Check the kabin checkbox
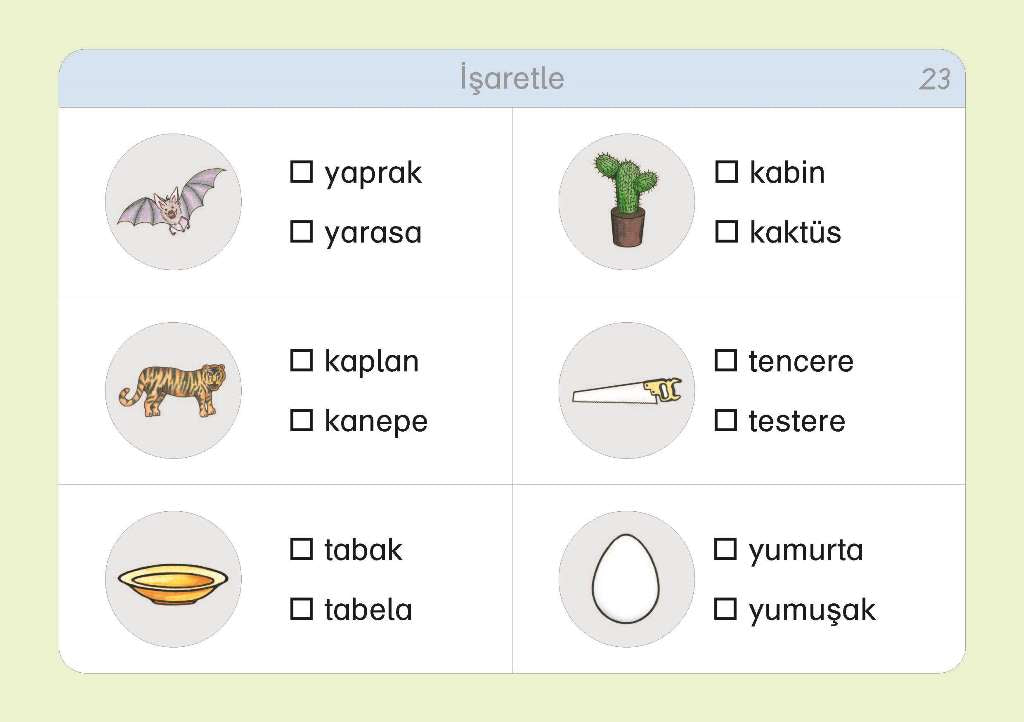 pyautogui.click(x=726, y=172)
